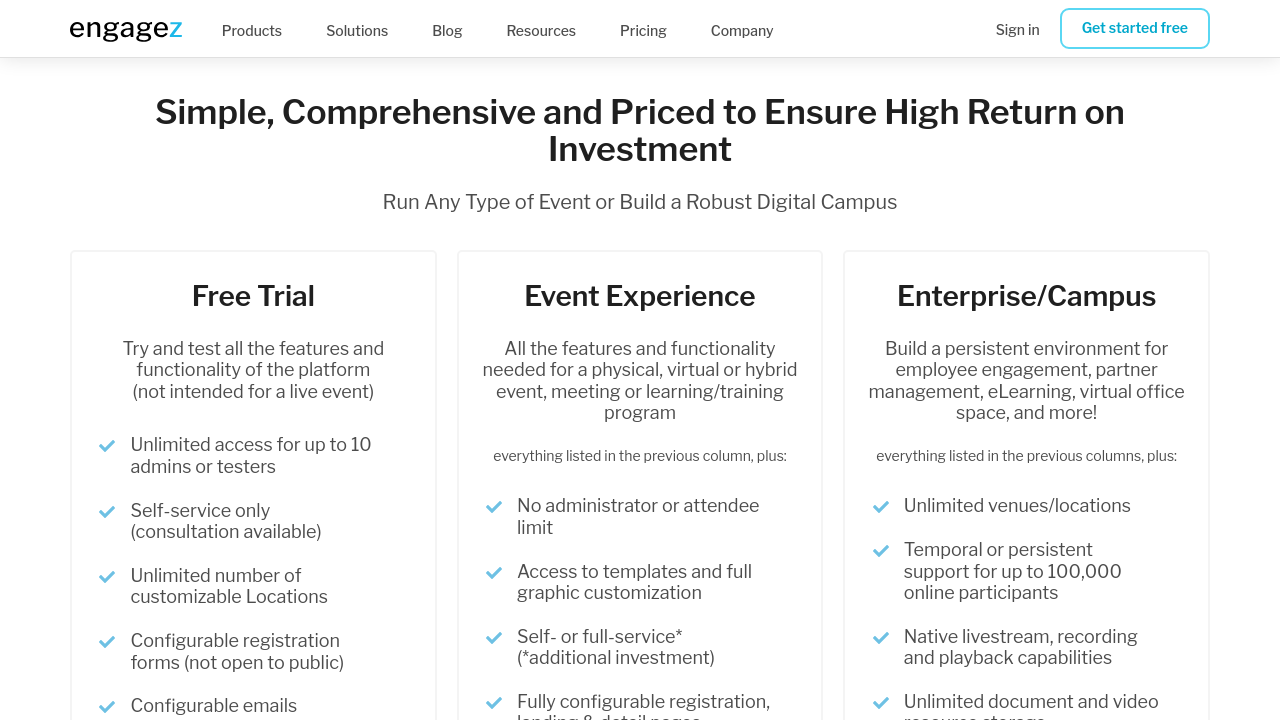Click checkmark next to Self-service only

pos(107,512)
